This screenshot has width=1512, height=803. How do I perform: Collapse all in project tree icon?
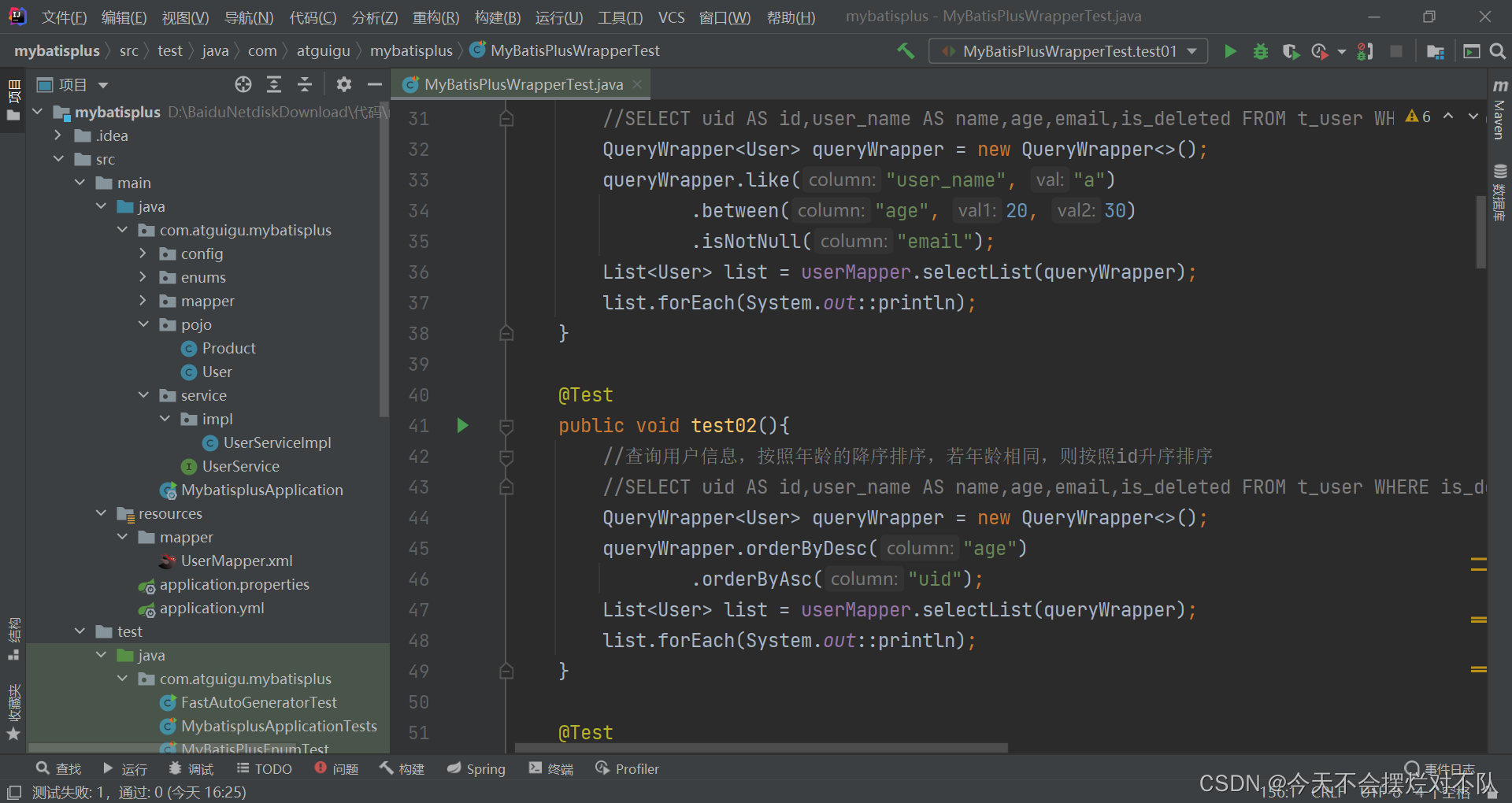tap(305, 84)
